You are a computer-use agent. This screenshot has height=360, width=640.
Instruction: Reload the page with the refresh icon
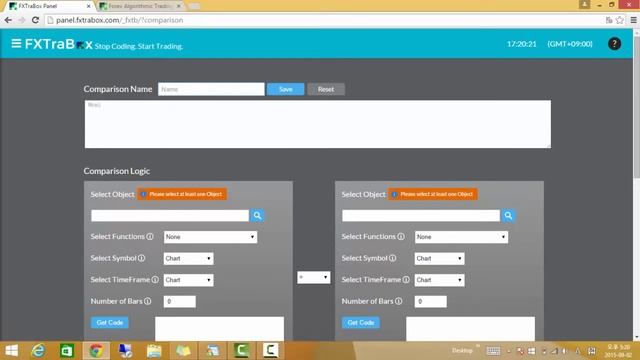tap(36, 20)
